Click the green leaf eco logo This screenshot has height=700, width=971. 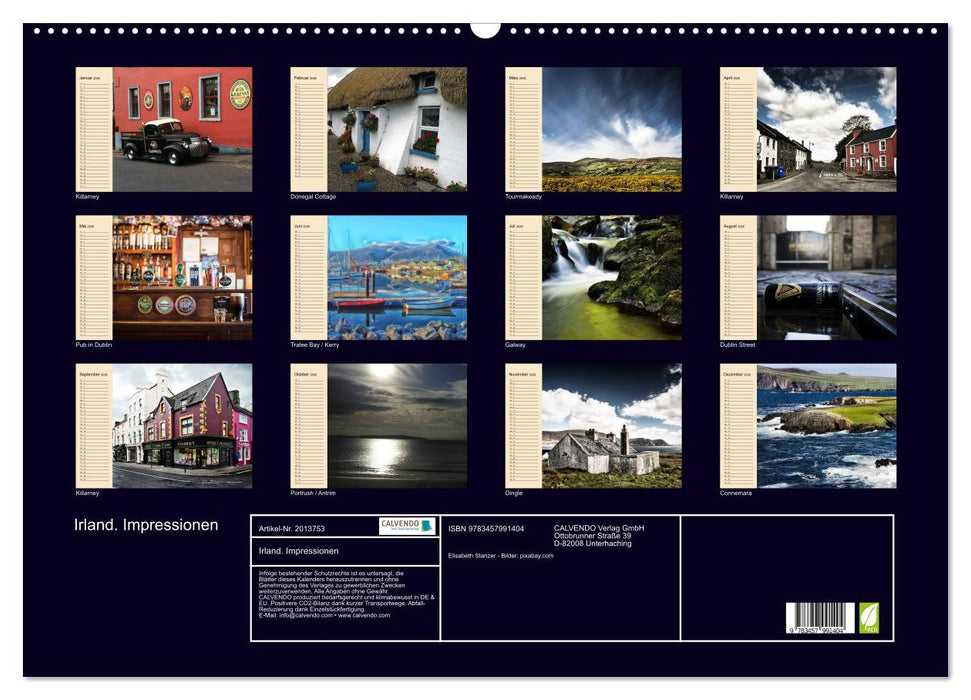(869, 617)
